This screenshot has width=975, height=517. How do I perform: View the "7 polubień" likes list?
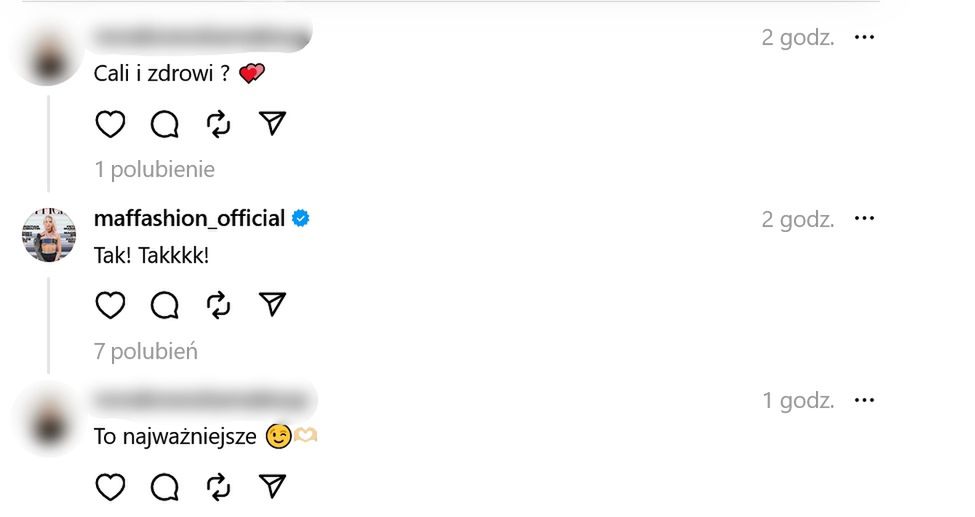pos(146,351)
